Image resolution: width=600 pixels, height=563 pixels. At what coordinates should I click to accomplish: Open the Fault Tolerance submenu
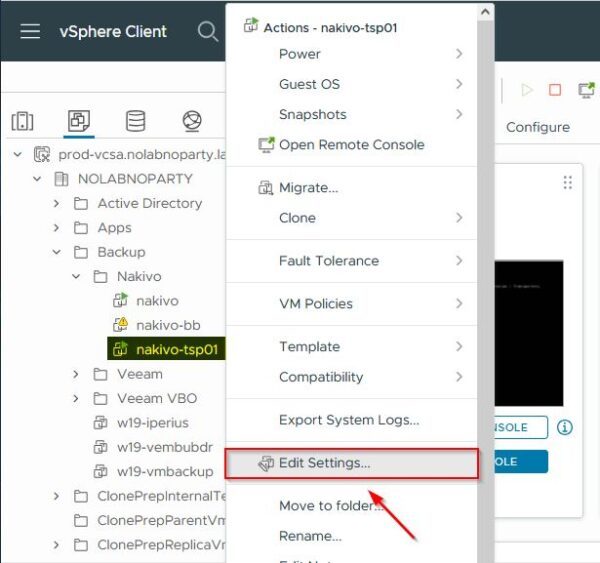point(351,261)
